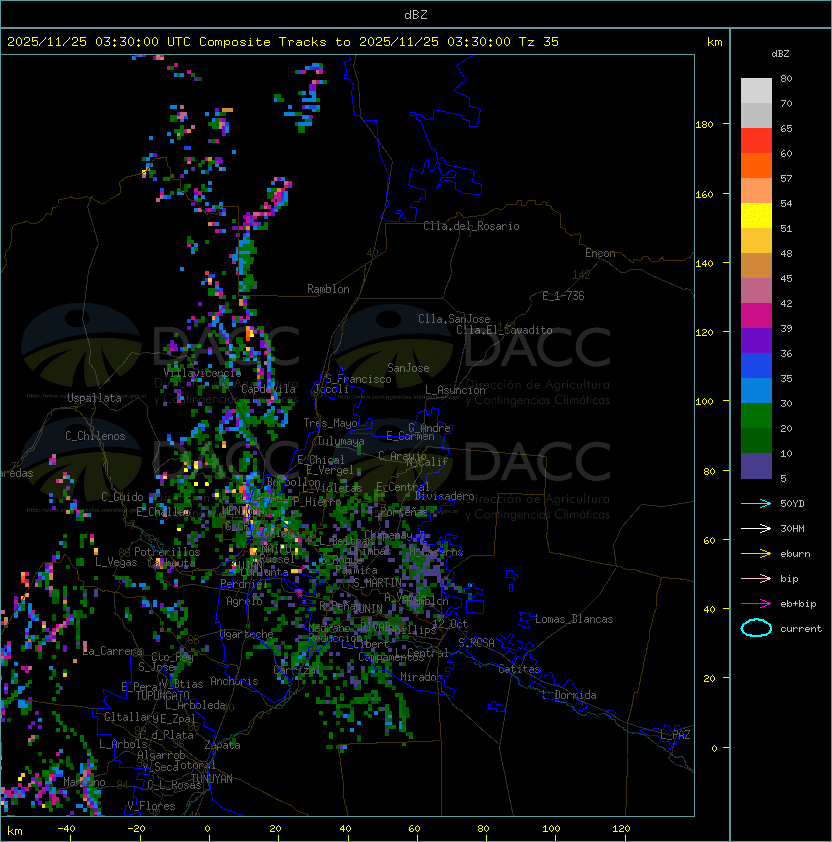This screenshot has width=832, height=842.
Task: Select the TUNUYAN map label
Action: tap(212, 779)
